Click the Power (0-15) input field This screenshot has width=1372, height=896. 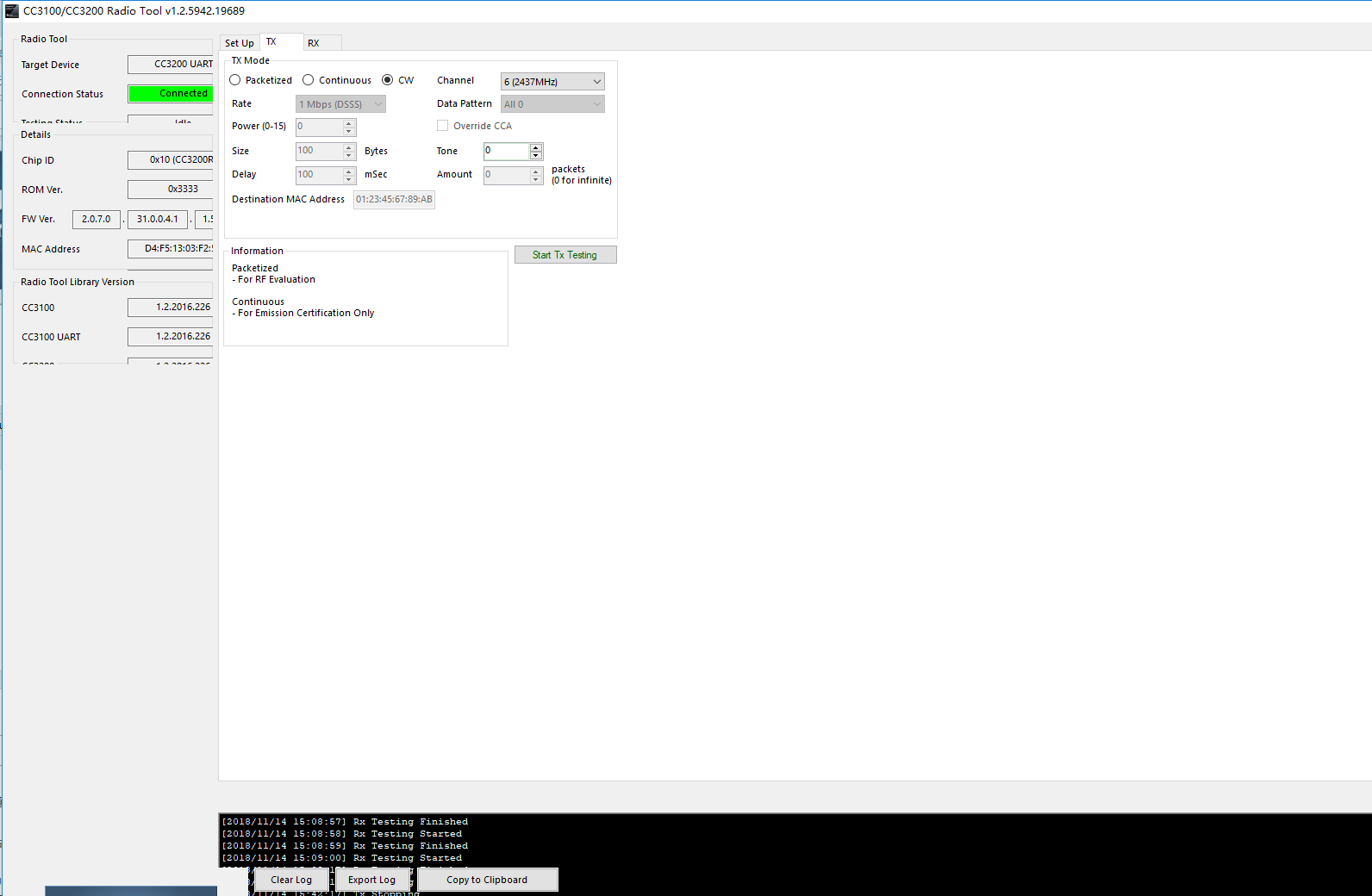[x=319, y=127]
